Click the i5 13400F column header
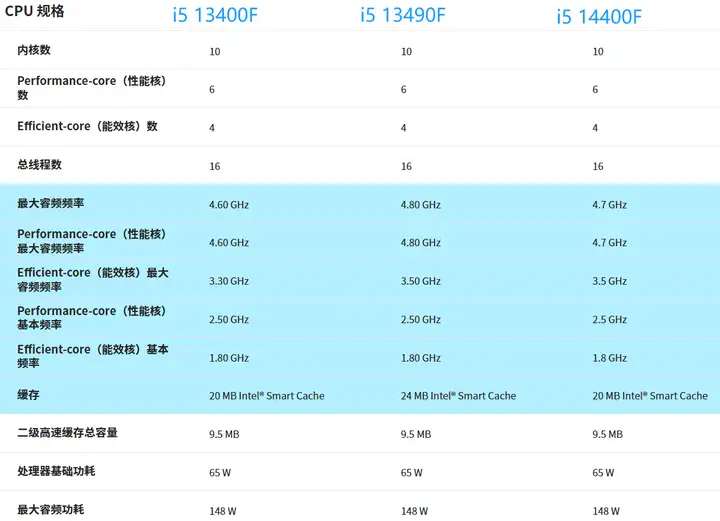Image resolution: width=720 pixels, height=521 pixels. (215, 16)
